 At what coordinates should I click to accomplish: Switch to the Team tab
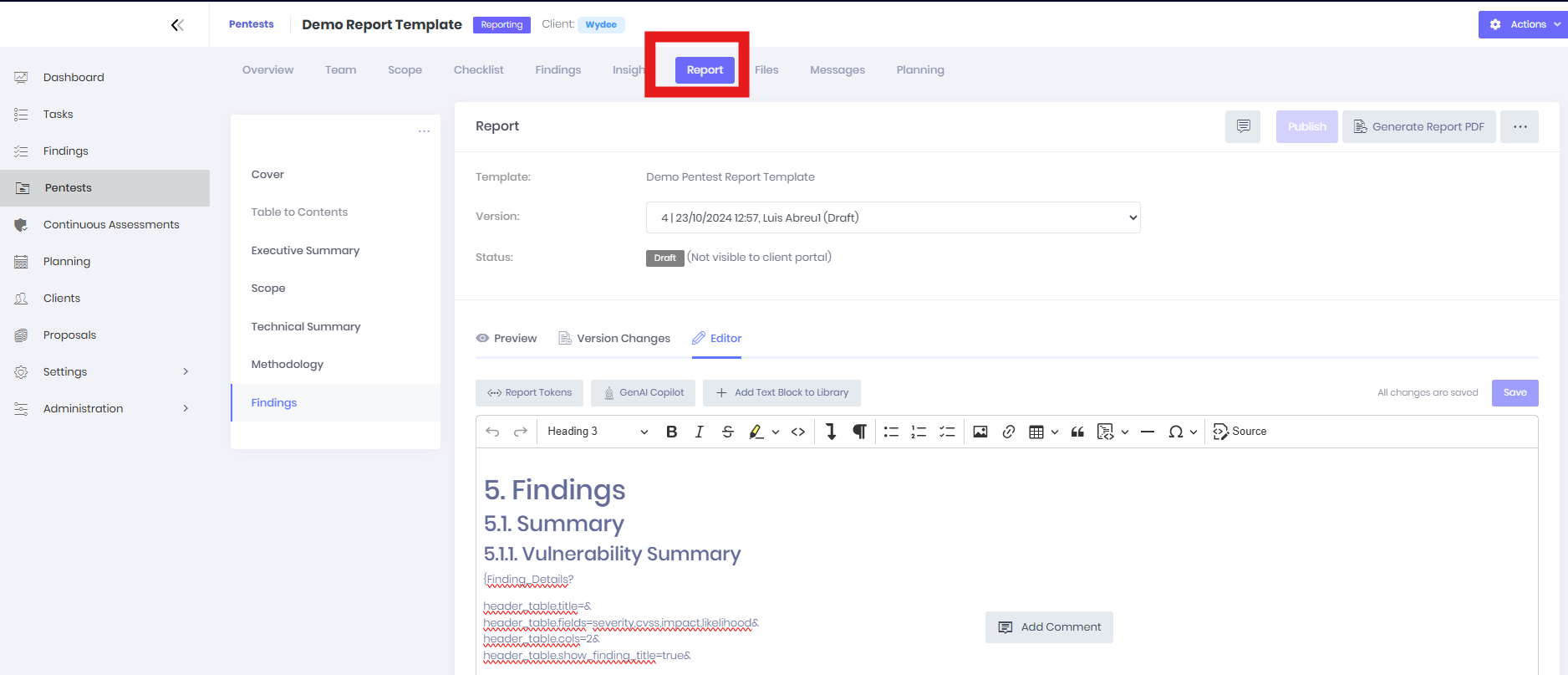coord(340,69)
